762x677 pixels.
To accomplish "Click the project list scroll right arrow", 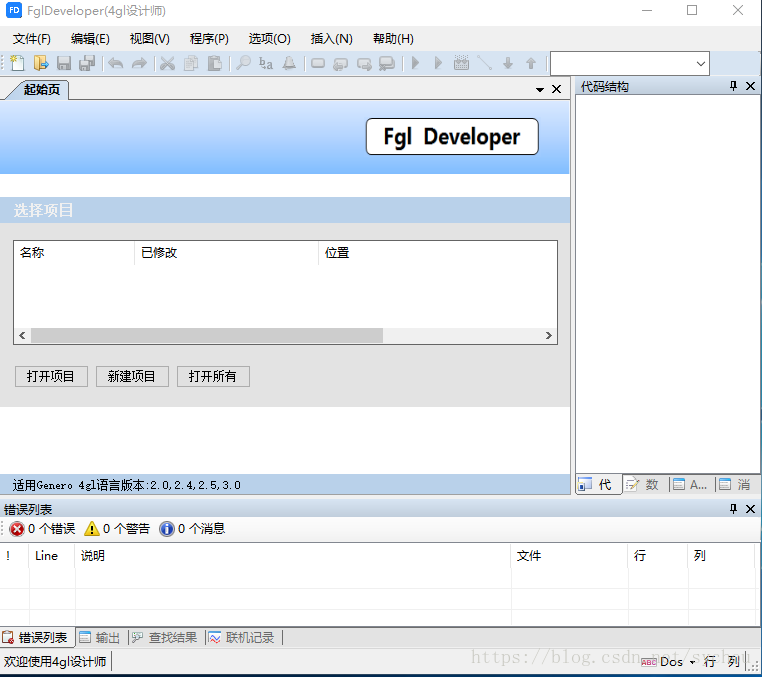I will pos(548,335).
